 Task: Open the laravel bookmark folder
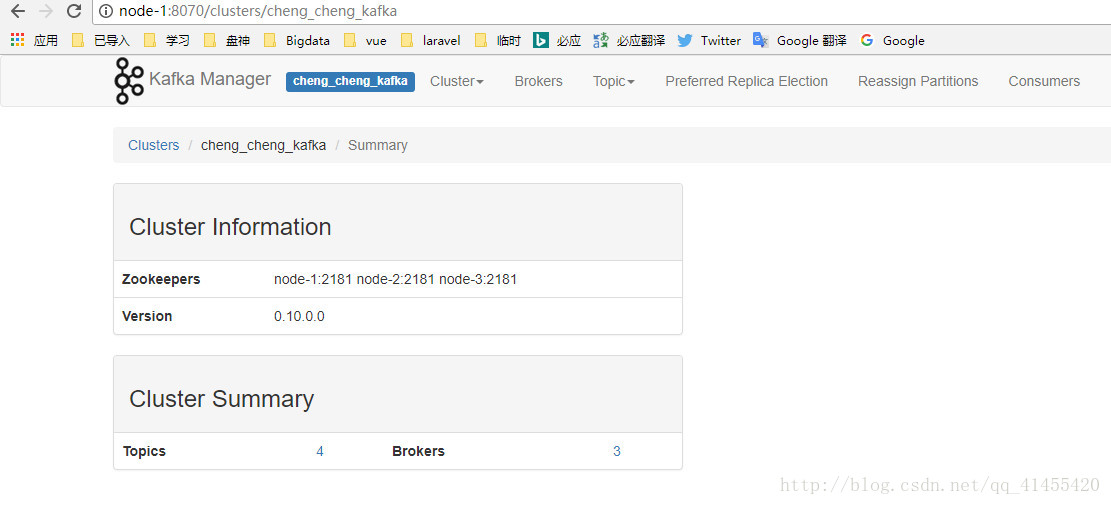(431, 40)
